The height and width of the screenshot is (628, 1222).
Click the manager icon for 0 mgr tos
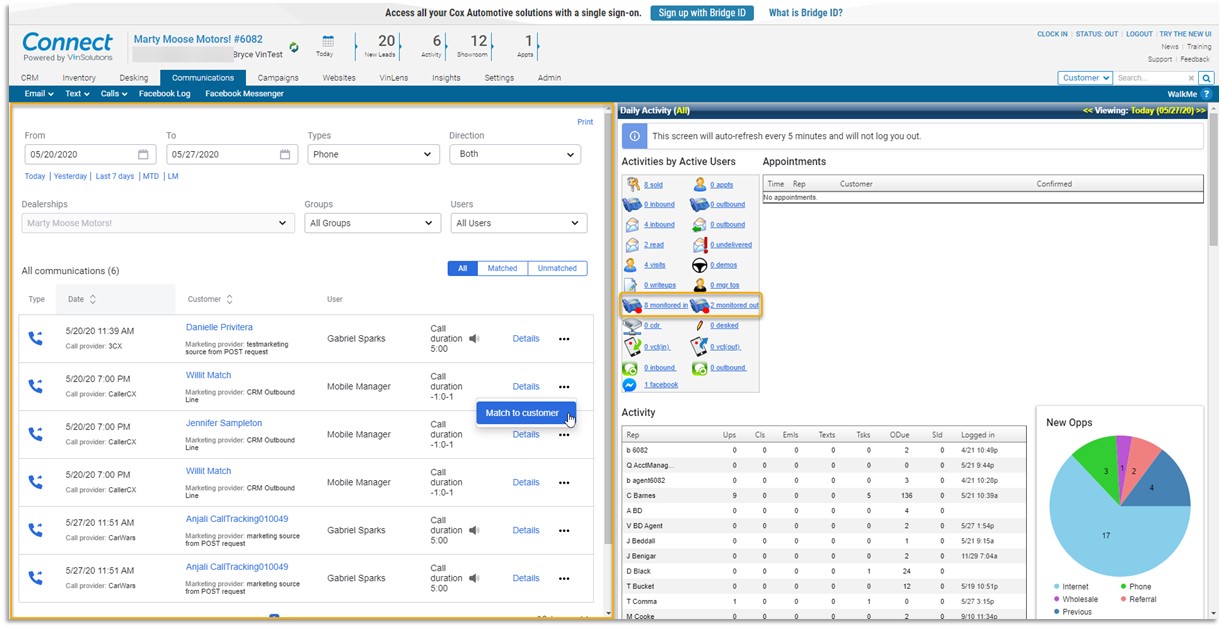tap(700, 285)
